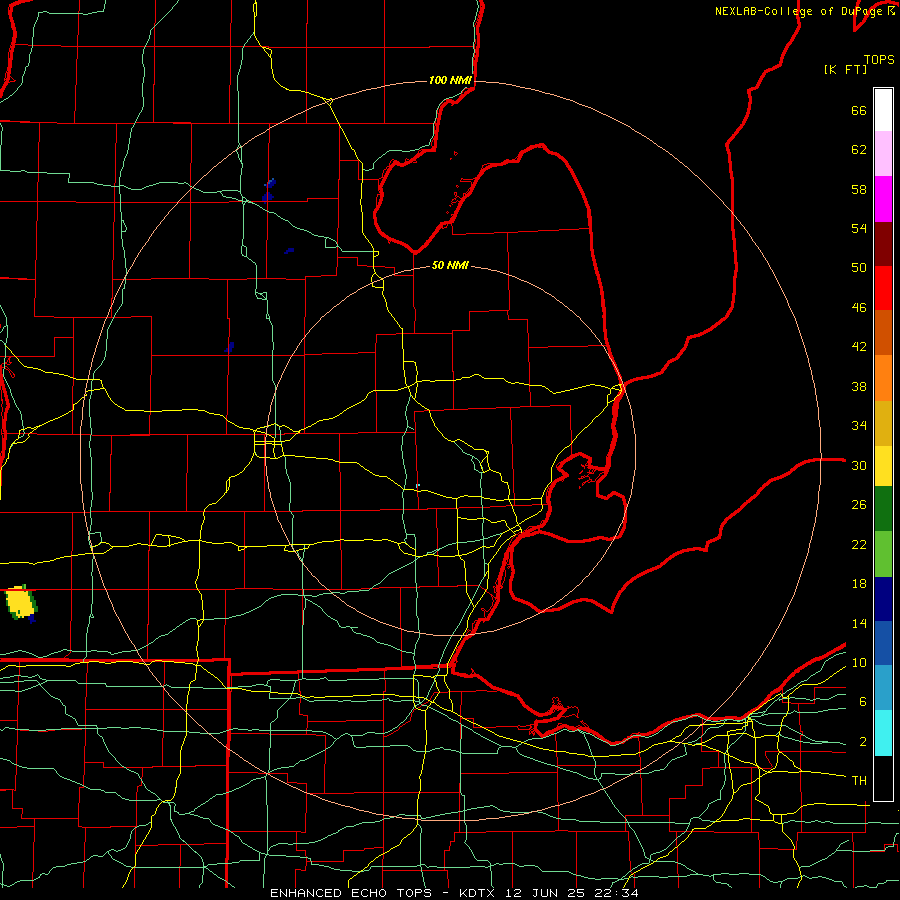Click the "26" legend value
The height and width of the screenshot is (900, 900).
tap(859, 505)
